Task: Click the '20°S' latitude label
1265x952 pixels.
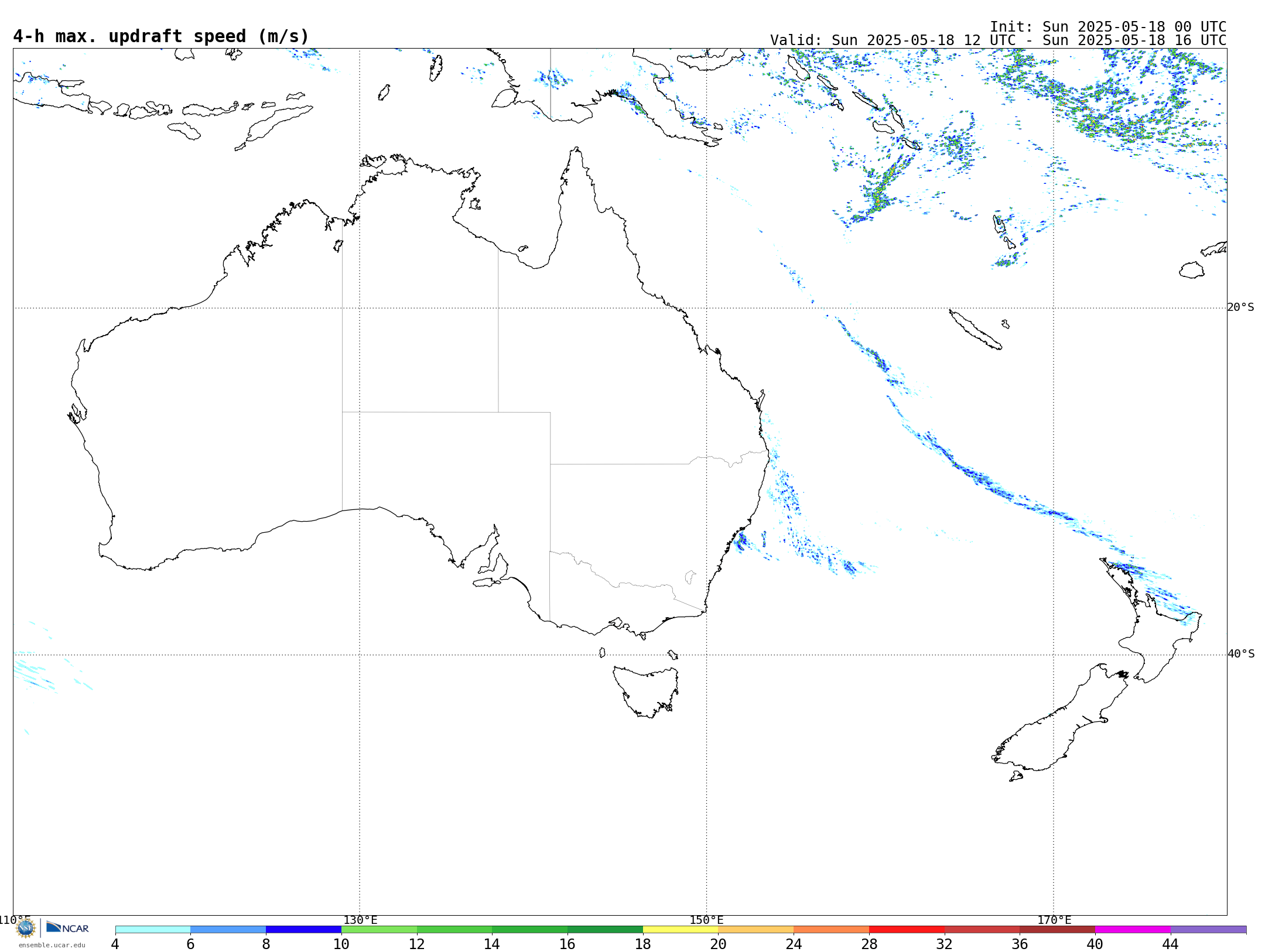Action: click(1241, 307)
